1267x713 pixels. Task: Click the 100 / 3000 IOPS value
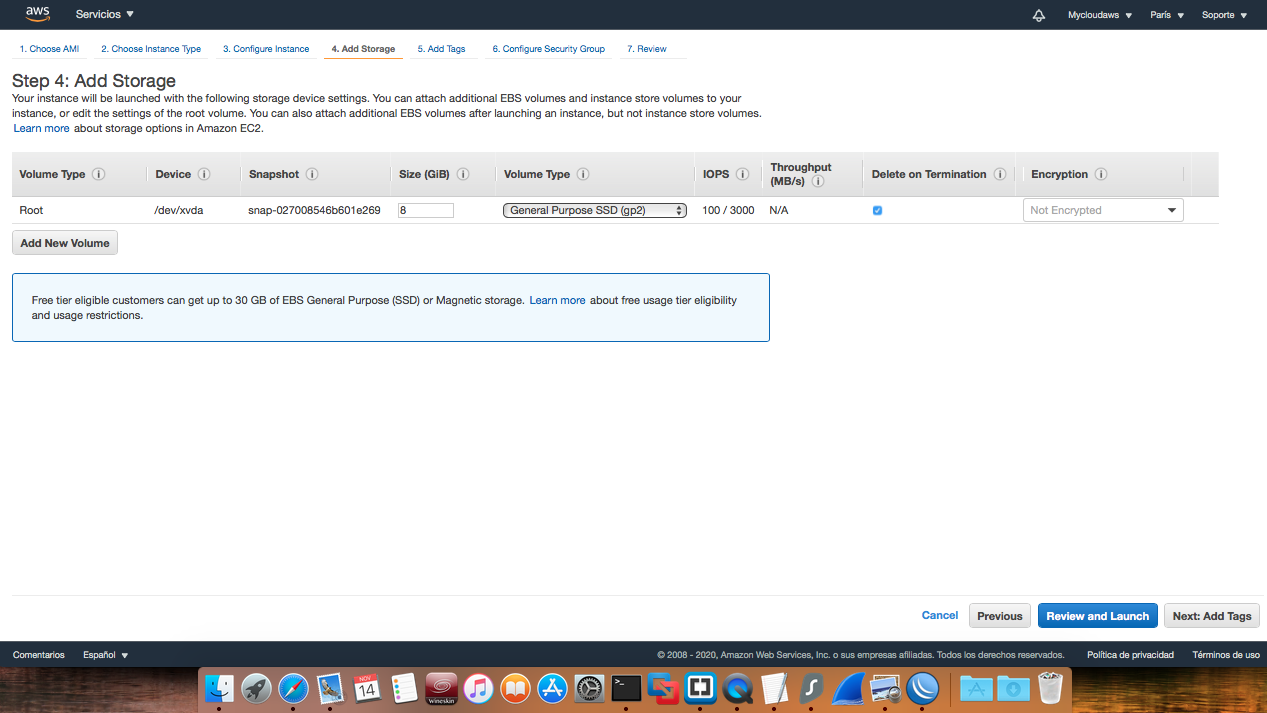click(x=729, y=210)
